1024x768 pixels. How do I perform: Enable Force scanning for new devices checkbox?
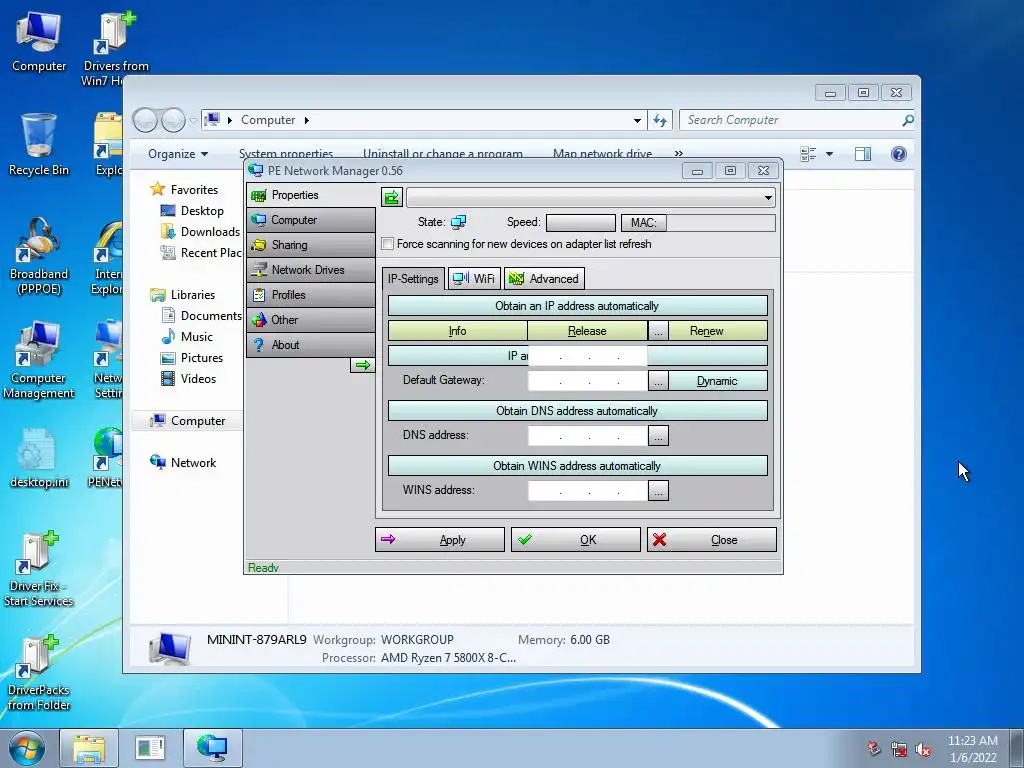(388, 244)
